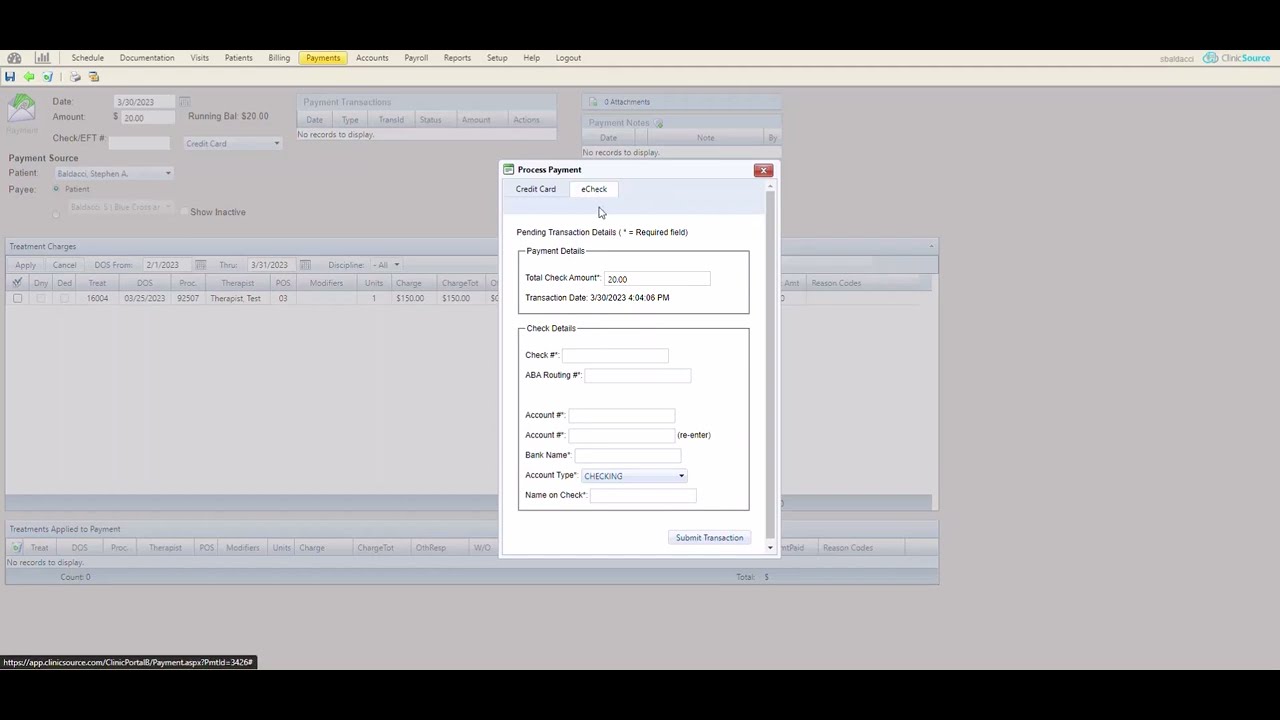Click the blue Save toolbar icon
This screenshot has width=1280, height=720.
click(x=10, y=77)
